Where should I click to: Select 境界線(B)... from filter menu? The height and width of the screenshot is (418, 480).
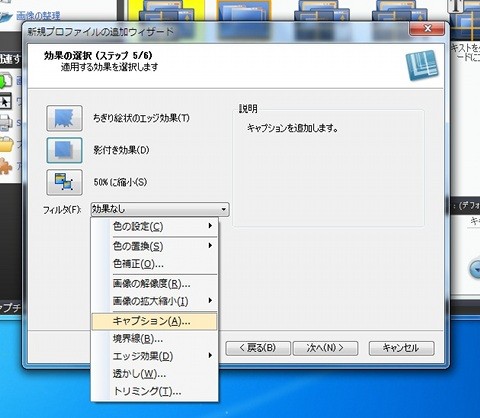click(x=155, y=339)
